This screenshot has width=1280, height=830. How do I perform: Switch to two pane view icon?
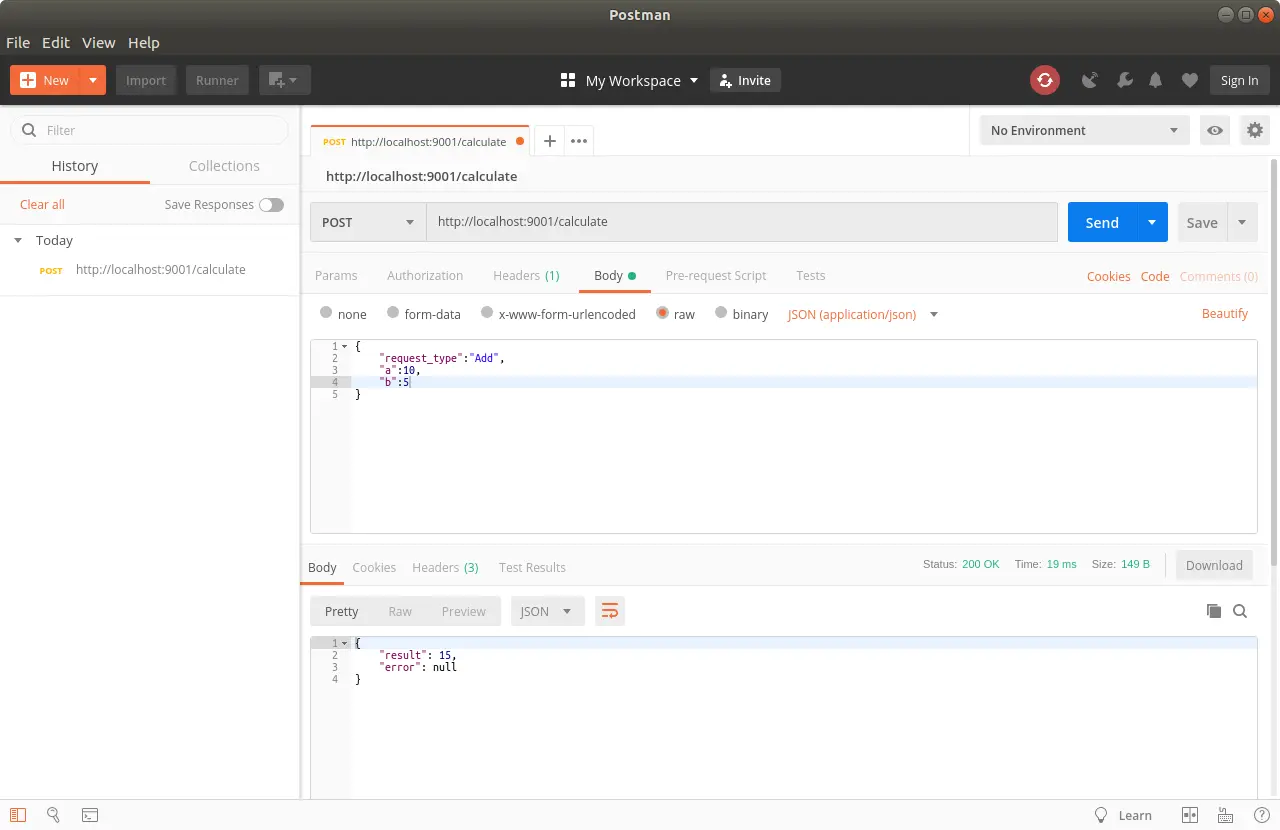pyautogui.click(x=1190, y=815)
